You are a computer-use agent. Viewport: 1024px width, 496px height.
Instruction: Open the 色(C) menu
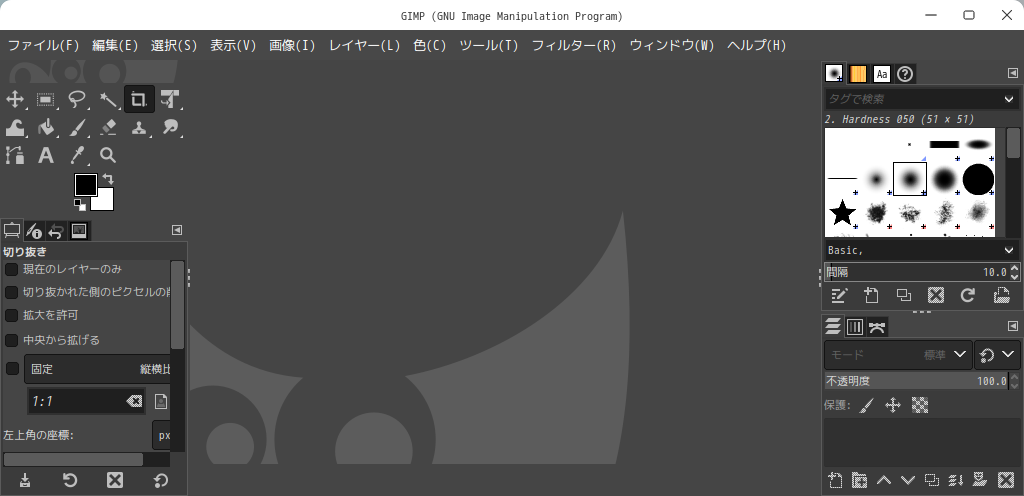(430, 46)
